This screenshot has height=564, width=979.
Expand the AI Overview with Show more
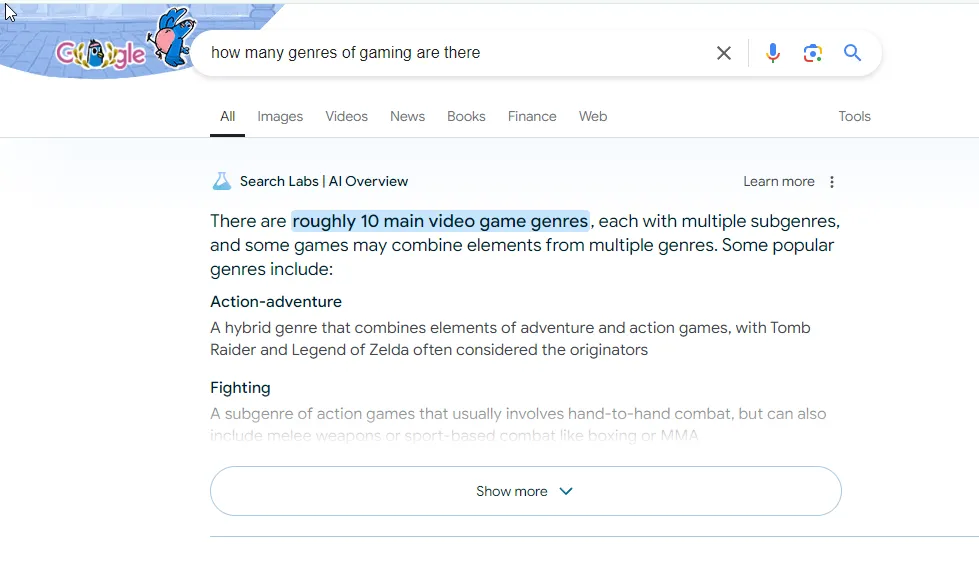[x=526, y=491]
